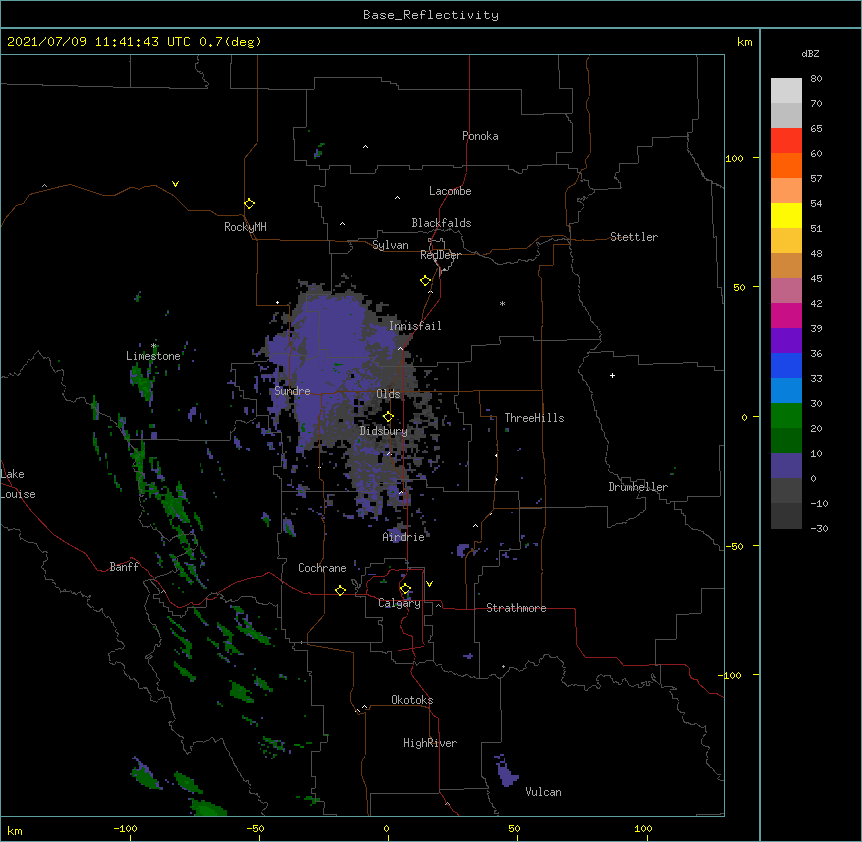The width and height of the screenshot is (862, 842).
Task: Click the Stettler label
Action: pos(634,237)
